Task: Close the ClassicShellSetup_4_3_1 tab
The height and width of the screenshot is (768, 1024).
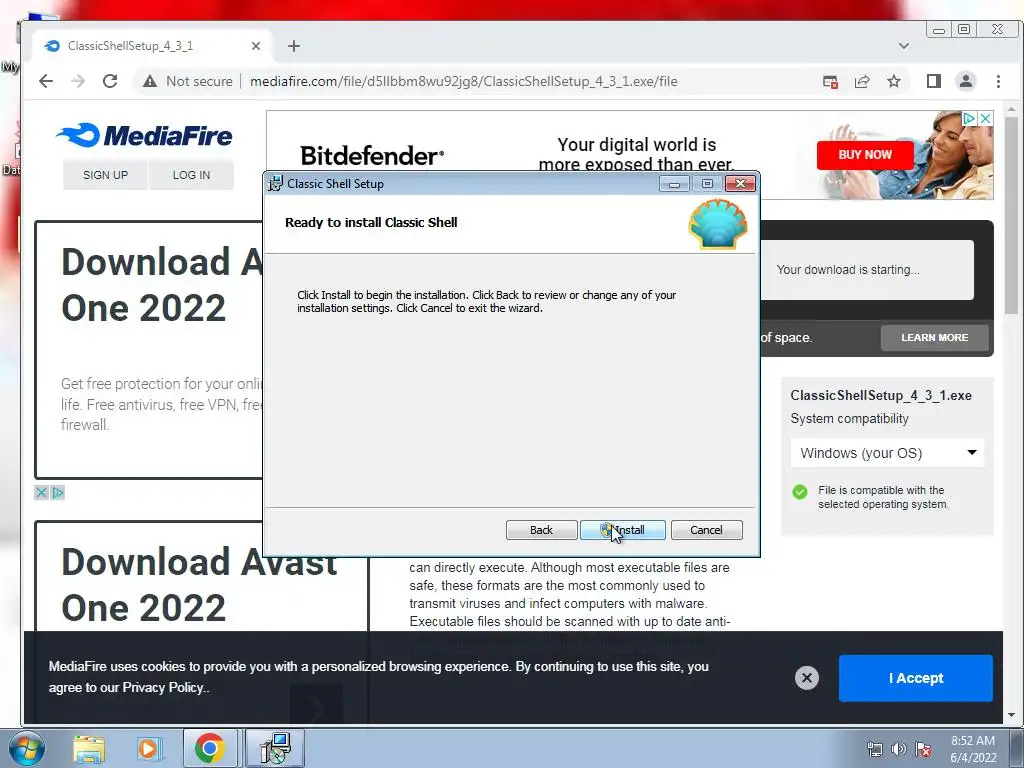Action: coord(256,46)
